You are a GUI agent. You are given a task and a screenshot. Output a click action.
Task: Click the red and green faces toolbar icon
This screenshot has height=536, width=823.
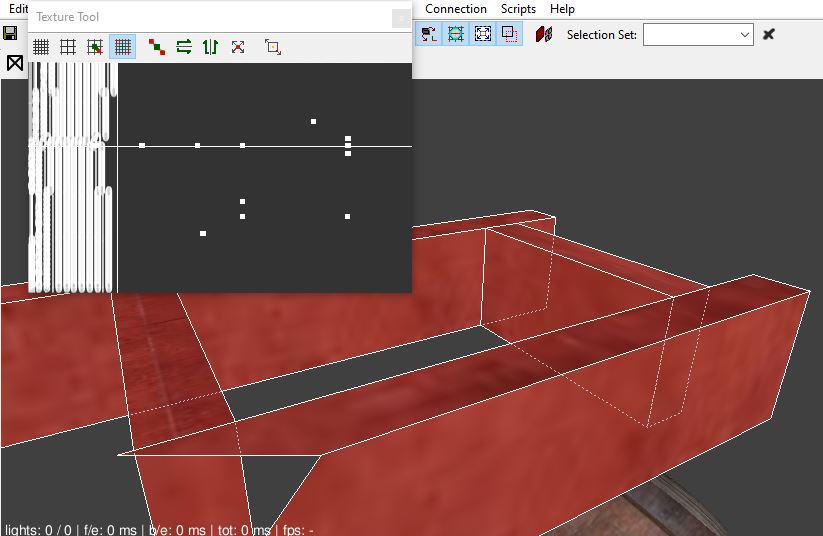click(x=544, y=34)
